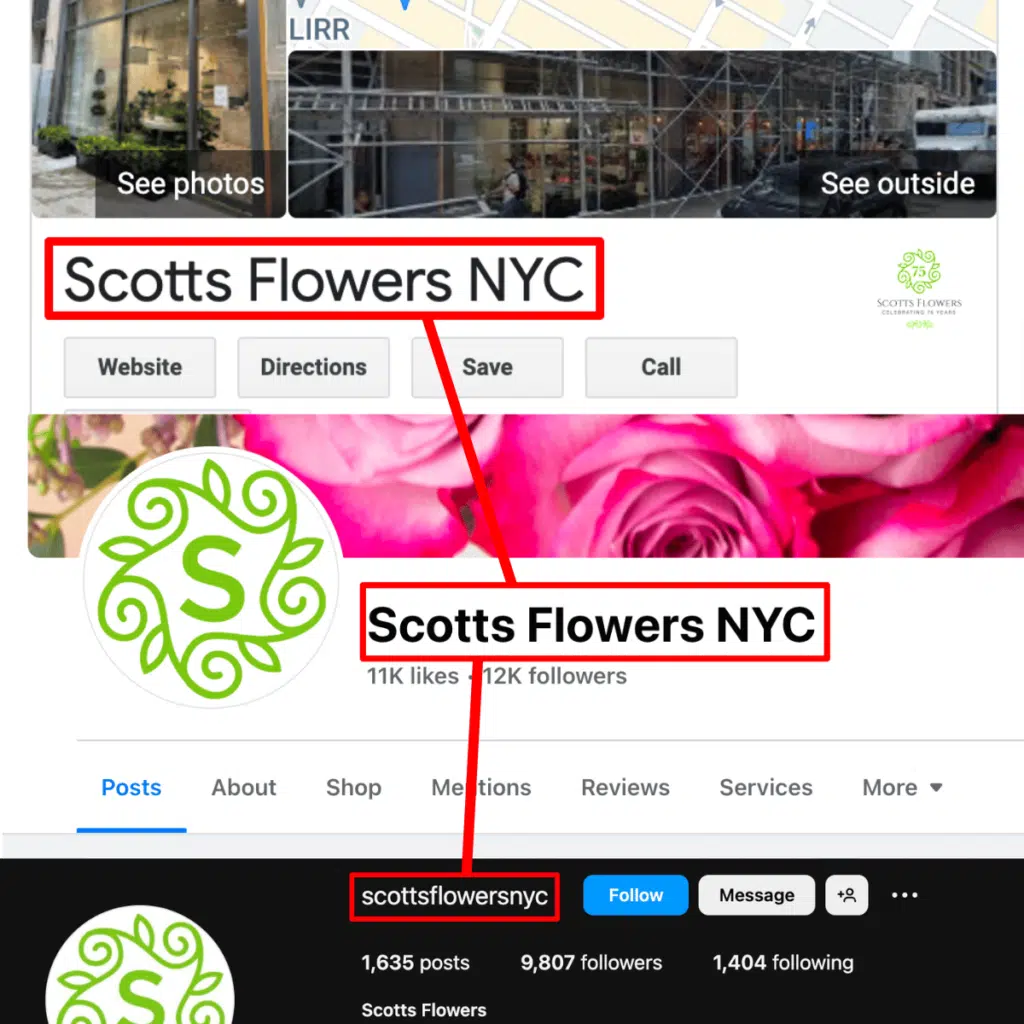
Task: Open the See outside street view
Action: (642, 134)
